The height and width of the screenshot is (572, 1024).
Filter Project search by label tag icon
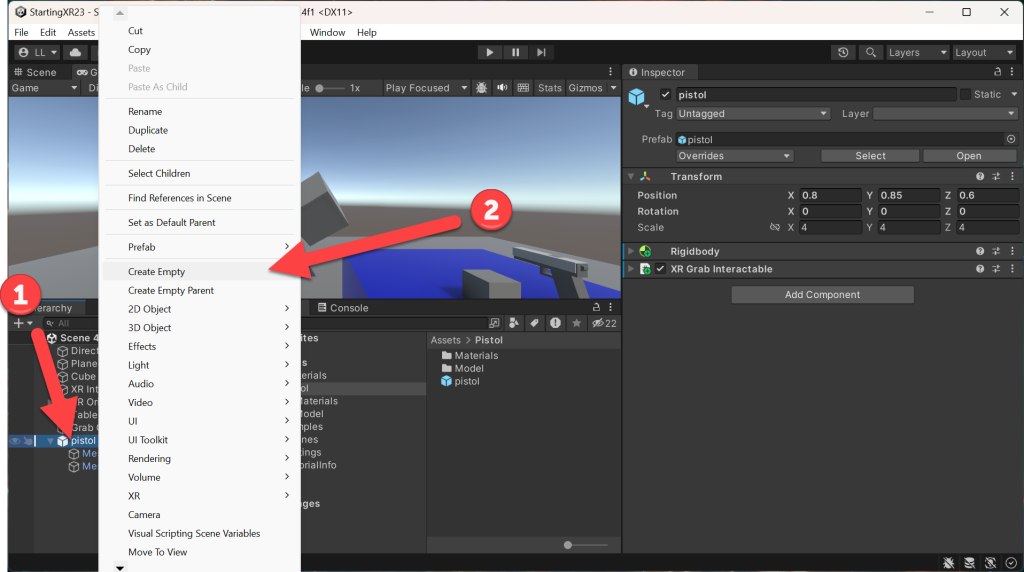coord(534,323)
